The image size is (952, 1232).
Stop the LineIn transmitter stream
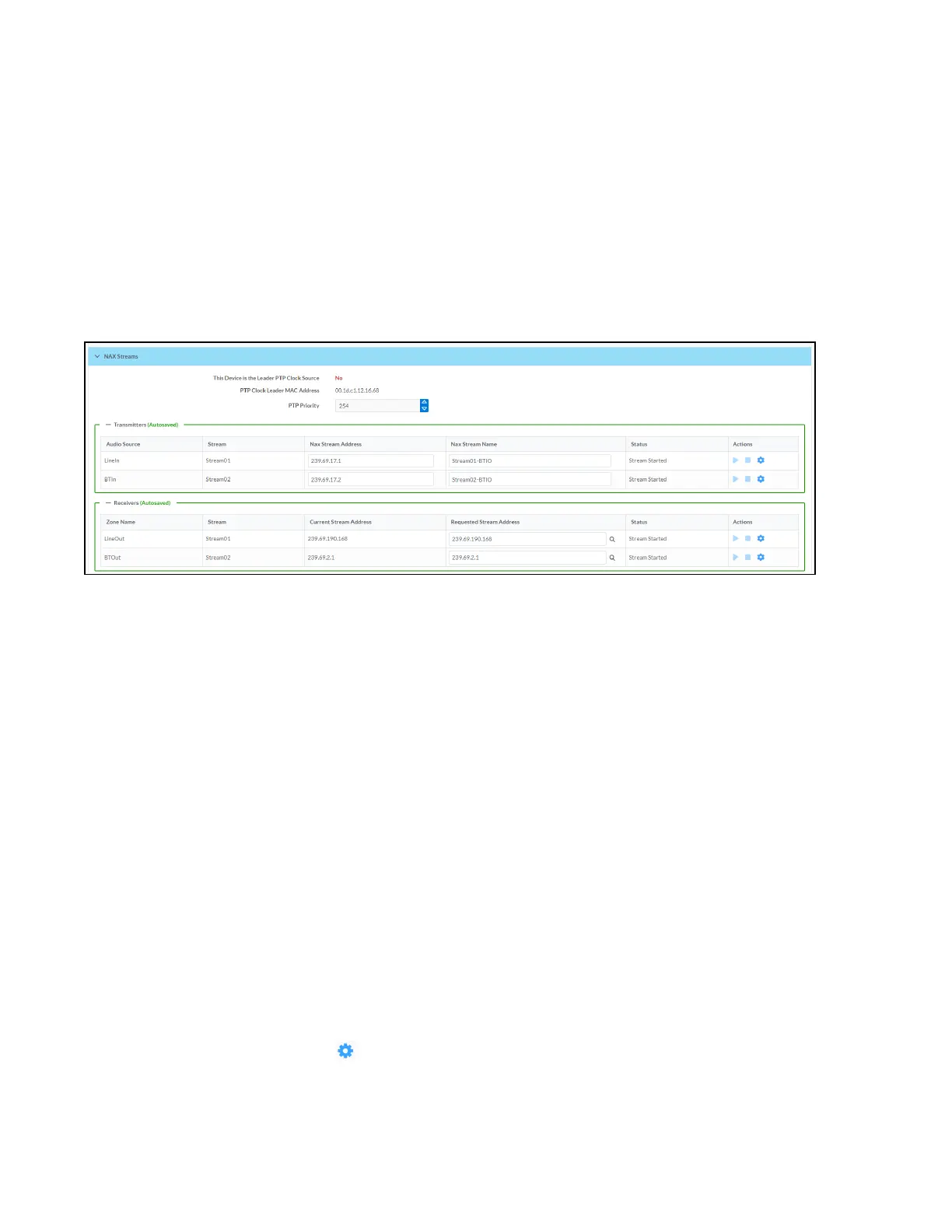click(748, 460)
